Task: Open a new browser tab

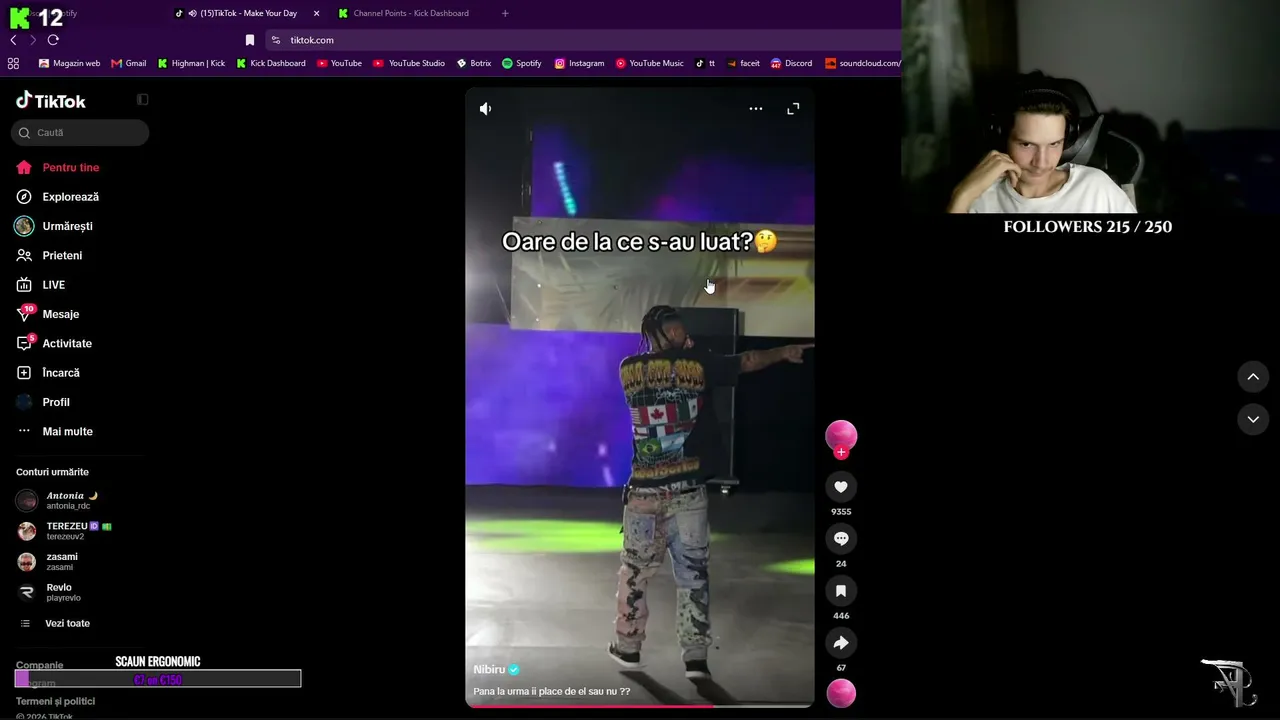Action: click(x=505, y=13)
